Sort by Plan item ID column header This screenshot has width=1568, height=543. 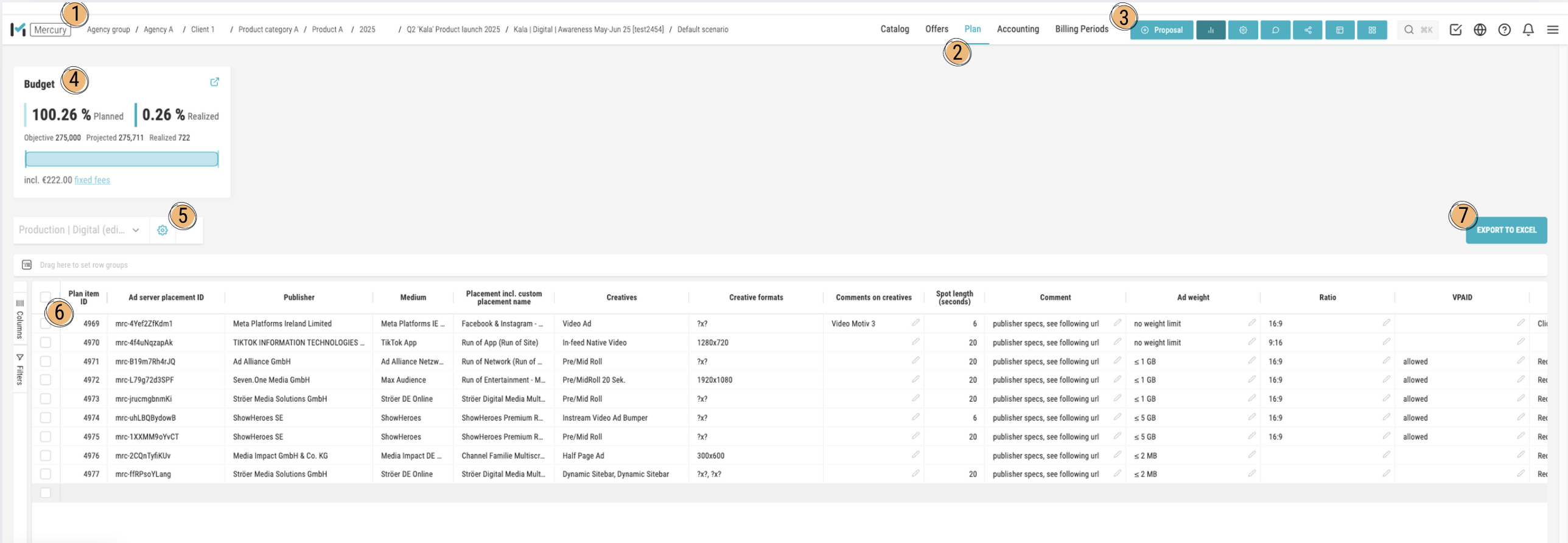[x=83, y=297]
